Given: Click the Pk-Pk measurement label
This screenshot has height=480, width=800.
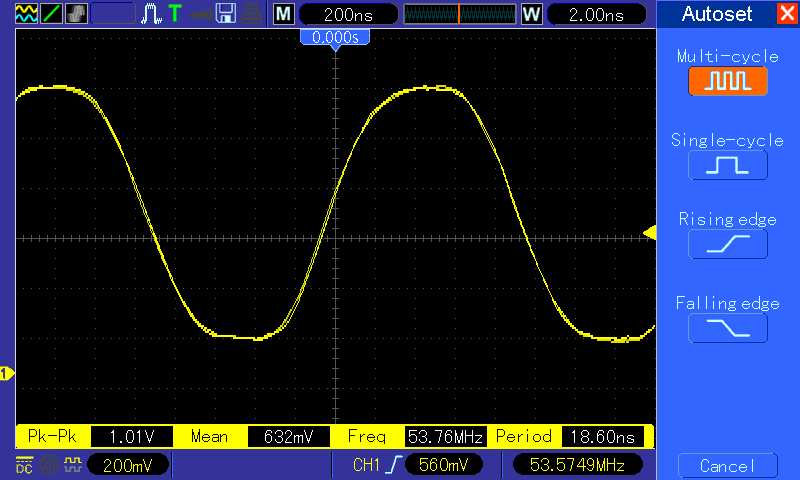Looking at the screenshot, I should 52,436.
